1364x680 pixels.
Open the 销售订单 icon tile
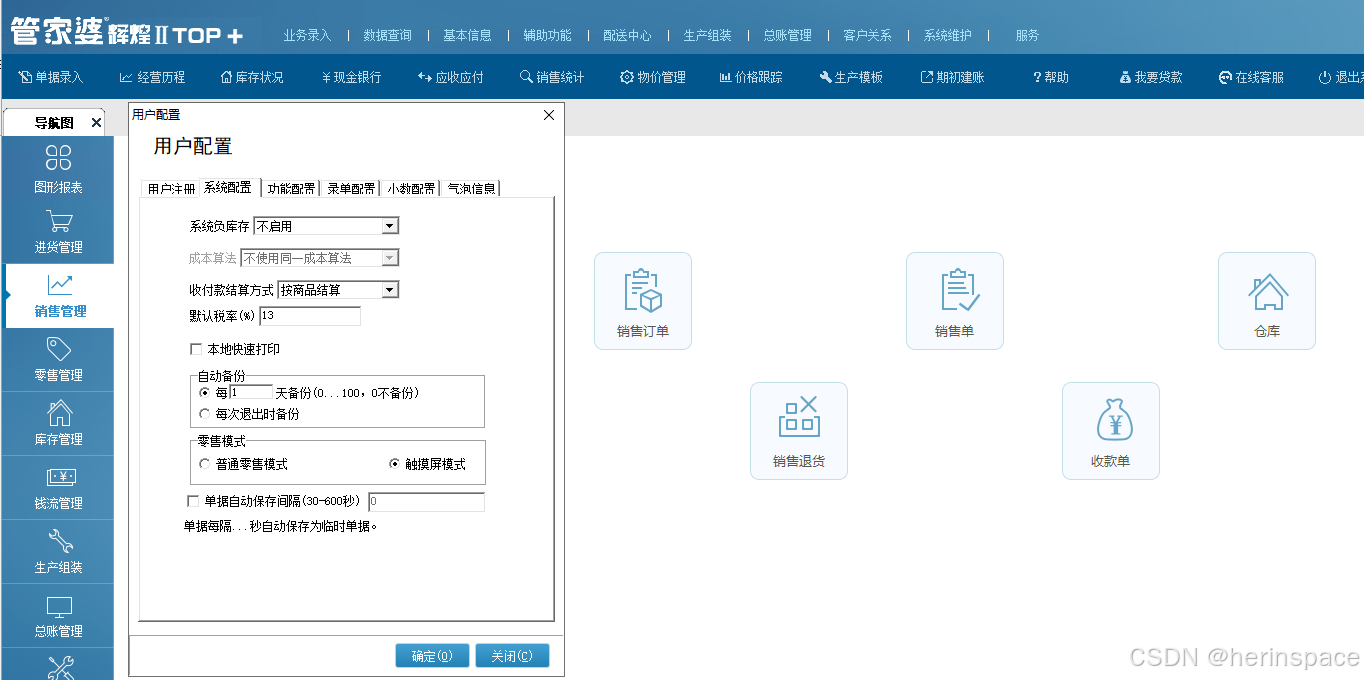[643, 301]
